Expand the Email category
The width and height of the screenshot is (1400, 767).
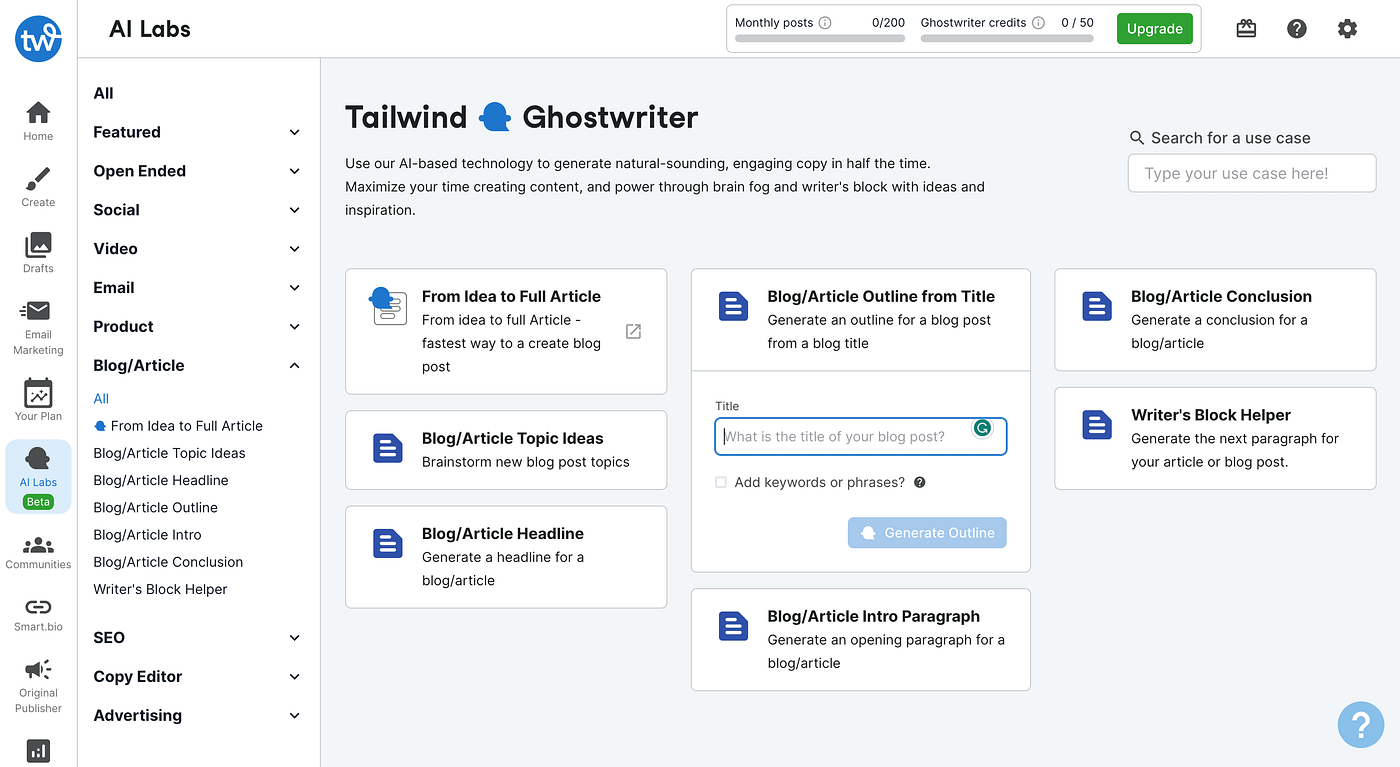[x=294, y=288]
